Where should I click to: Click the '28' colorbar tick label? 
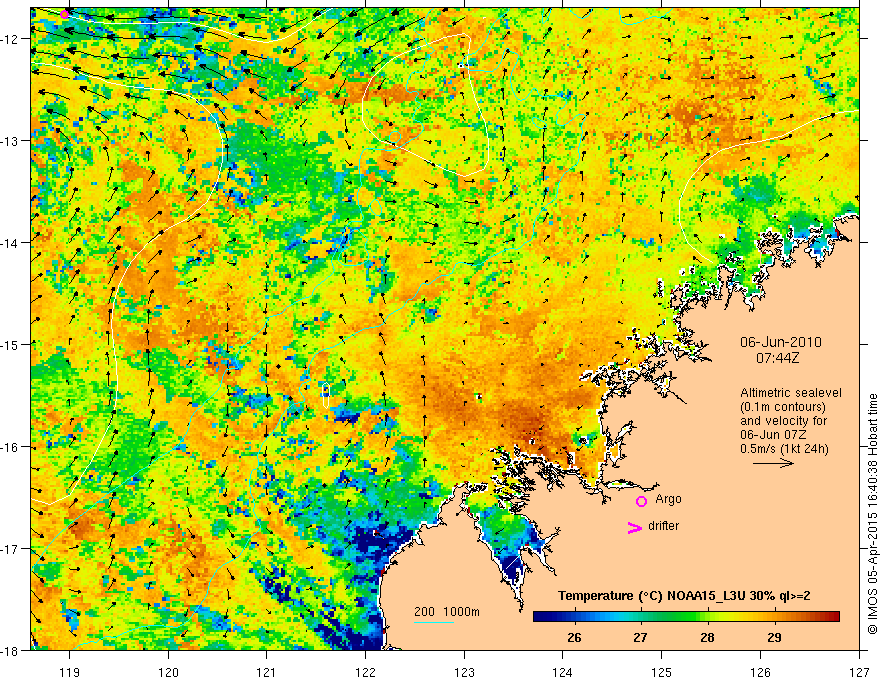(707, 637)
